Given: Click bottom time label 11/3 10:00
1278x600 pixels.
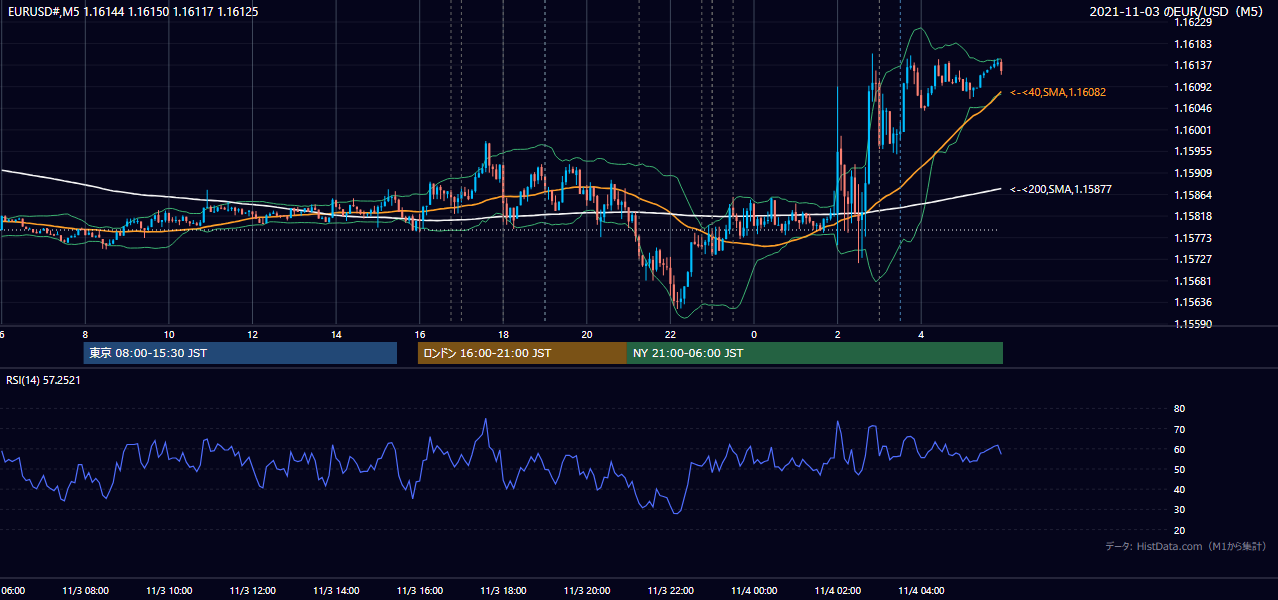Looking at the screenshot, I should pos(169,590).
